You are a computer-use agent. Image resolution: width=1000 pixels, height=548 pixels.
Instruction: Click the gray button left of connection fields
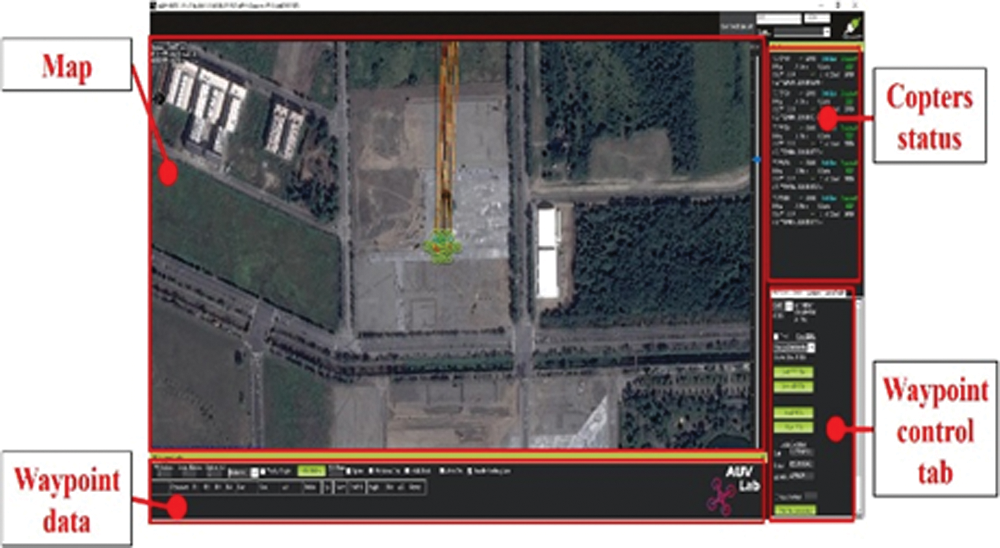736,24
